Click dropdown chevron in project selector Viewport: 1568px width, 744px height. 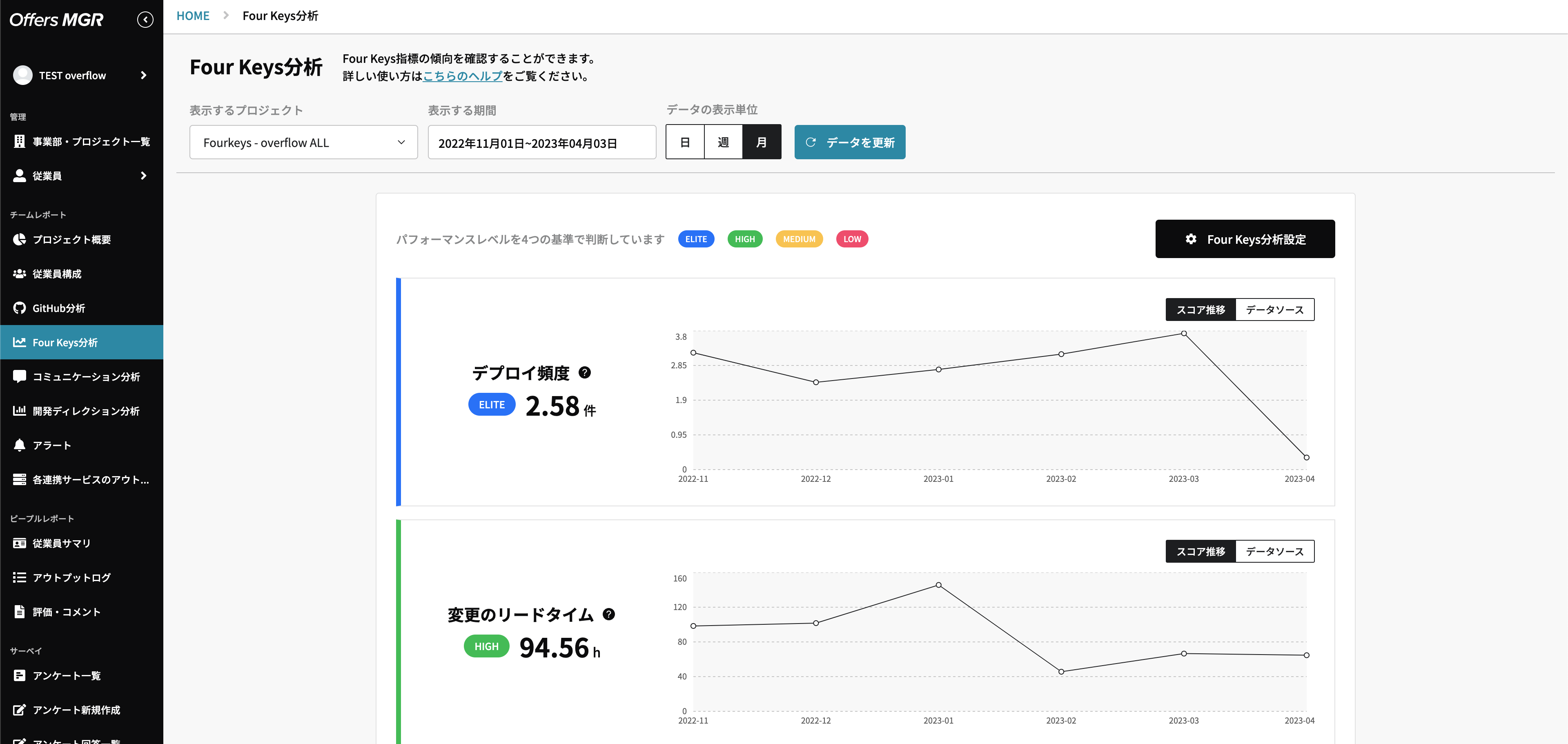click(x=401, y=142)
